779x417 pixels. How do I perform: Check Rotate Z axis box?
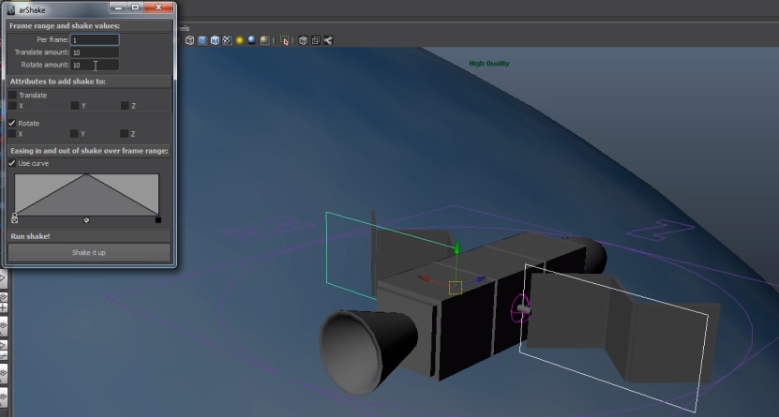(124, 134)
